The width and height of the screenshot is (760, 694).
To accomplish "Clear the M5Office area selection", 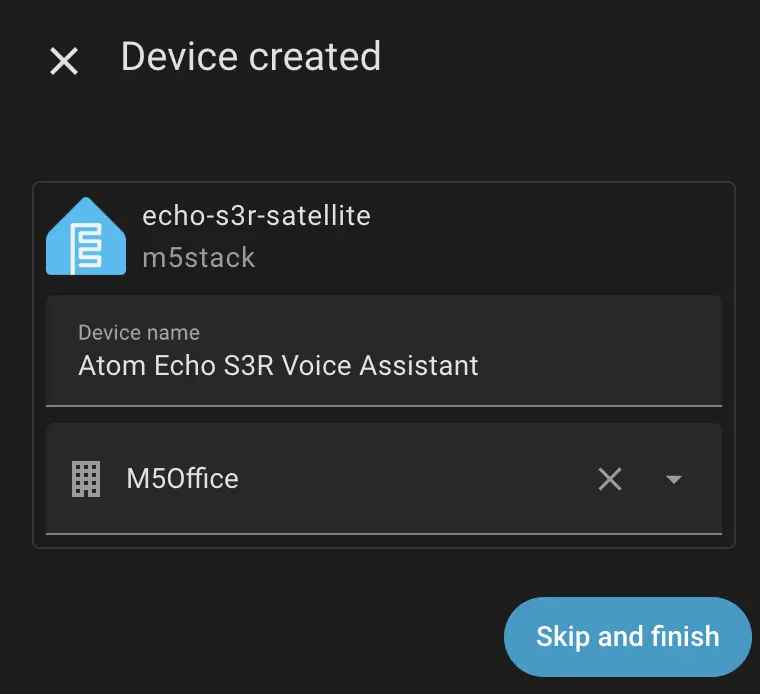I will coord(610,479).
